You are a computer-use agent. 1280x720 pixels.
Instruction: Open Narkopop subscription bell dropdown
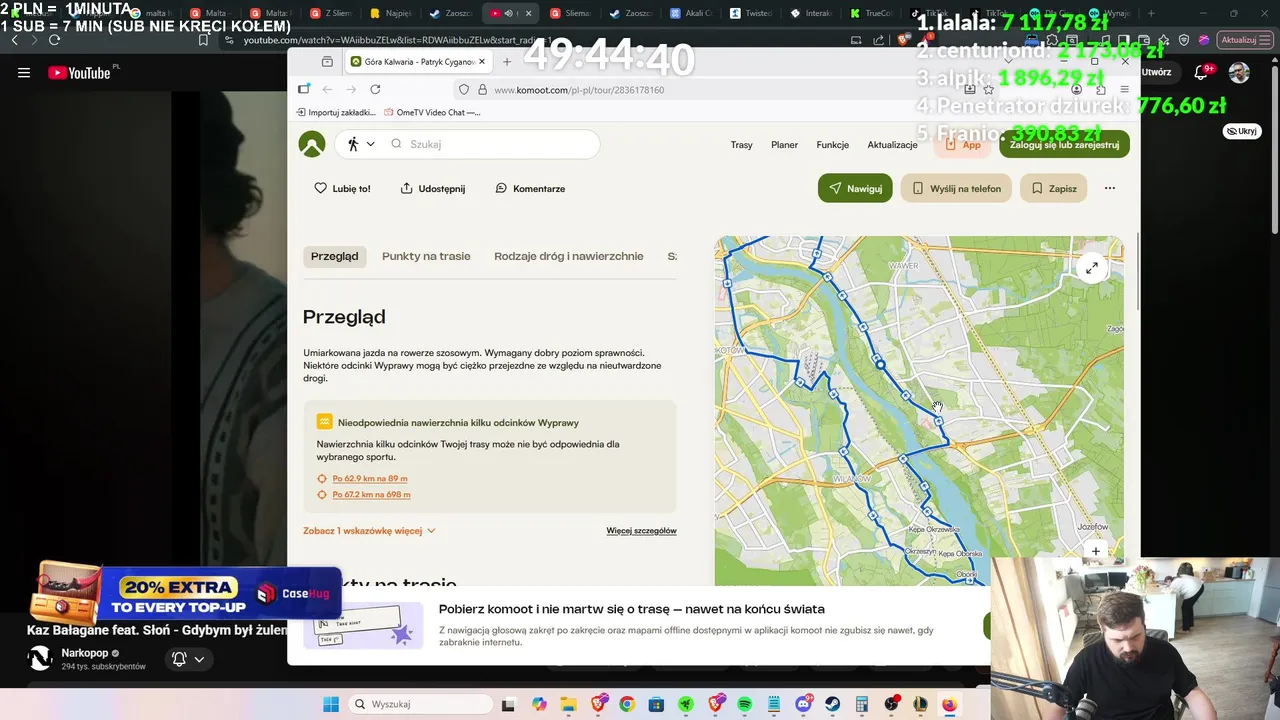click(188, 659)
